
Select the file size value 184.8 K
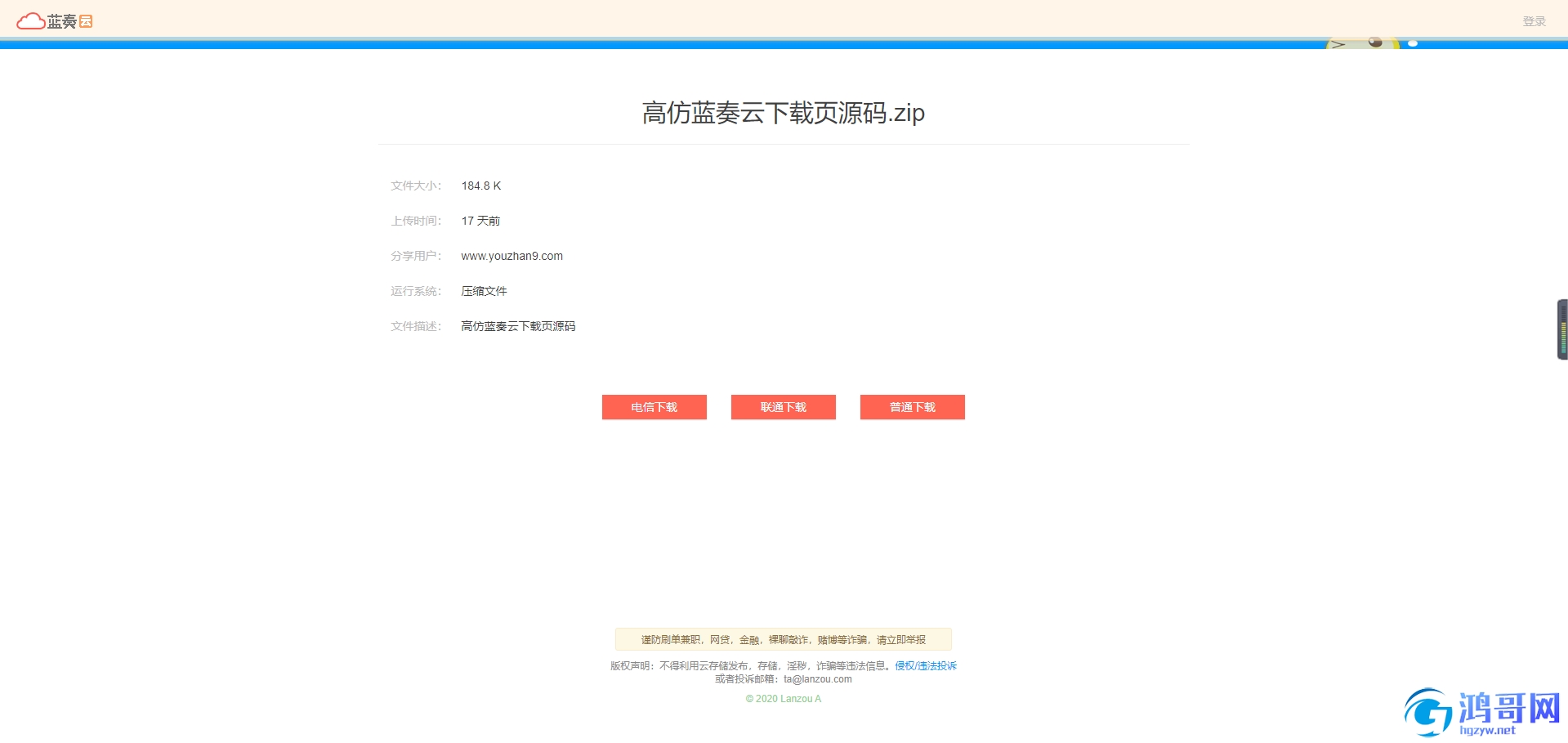tap(481, 186)
